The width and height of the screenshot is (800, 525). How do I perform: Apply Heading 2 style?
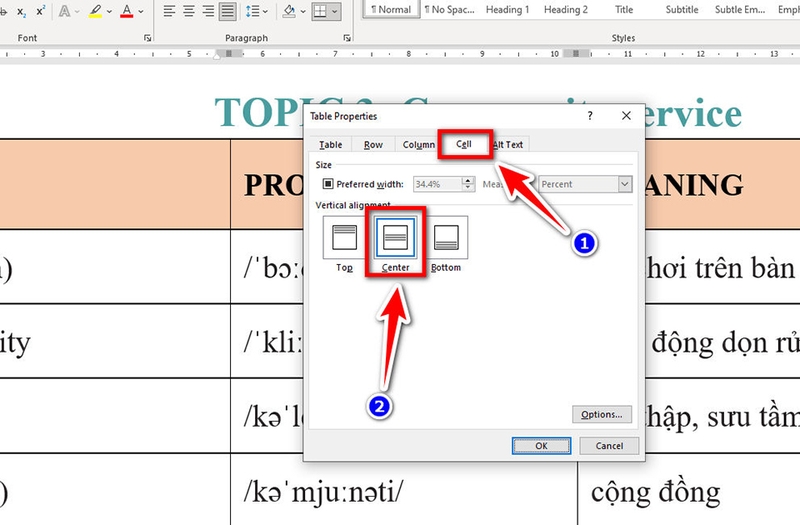(565, 9)
